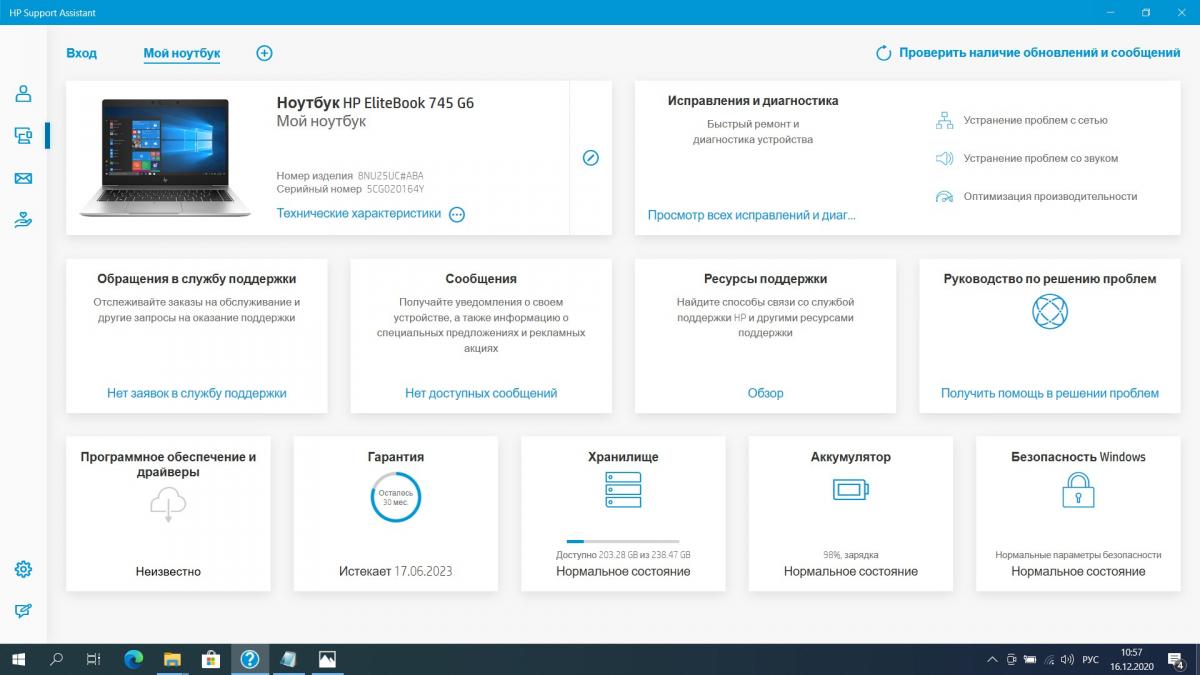The height and width of the screenshot is (675, 1200).
Task: Select the Мой ноутбук tab
Action: coord(181,54)
